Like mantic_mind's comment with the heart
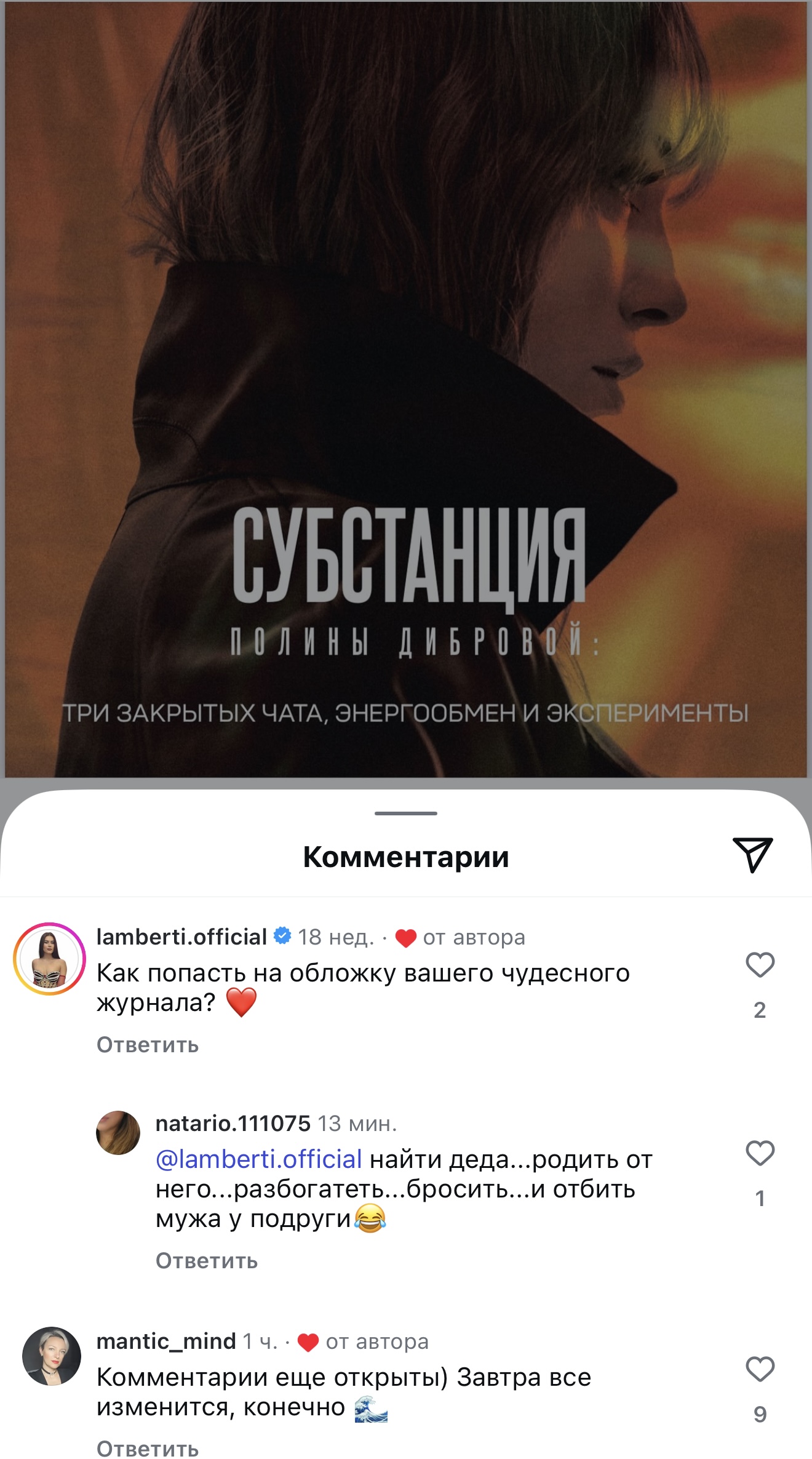 pyautogui.click(x=760, y=1369)
